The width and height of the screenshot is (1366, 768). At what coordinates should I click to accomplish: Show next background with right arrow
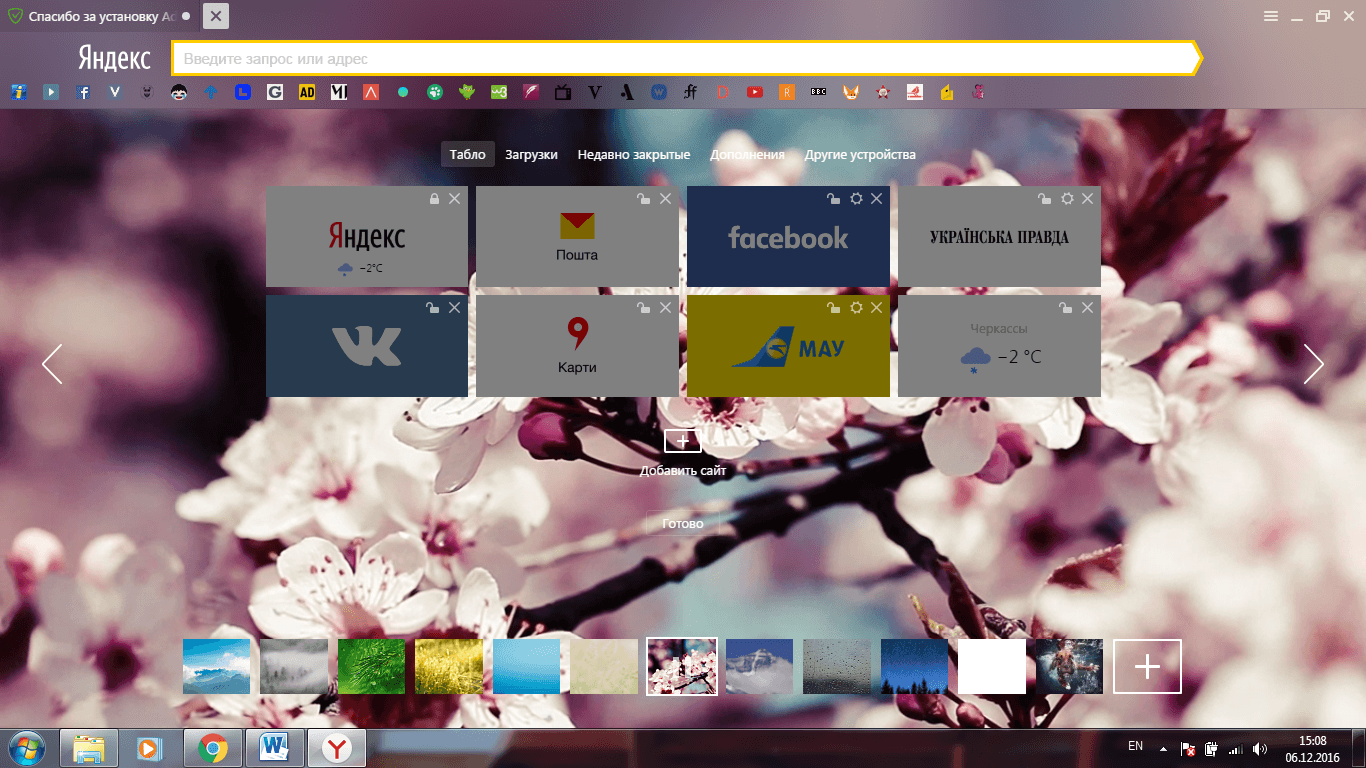tap(1313, 364)
